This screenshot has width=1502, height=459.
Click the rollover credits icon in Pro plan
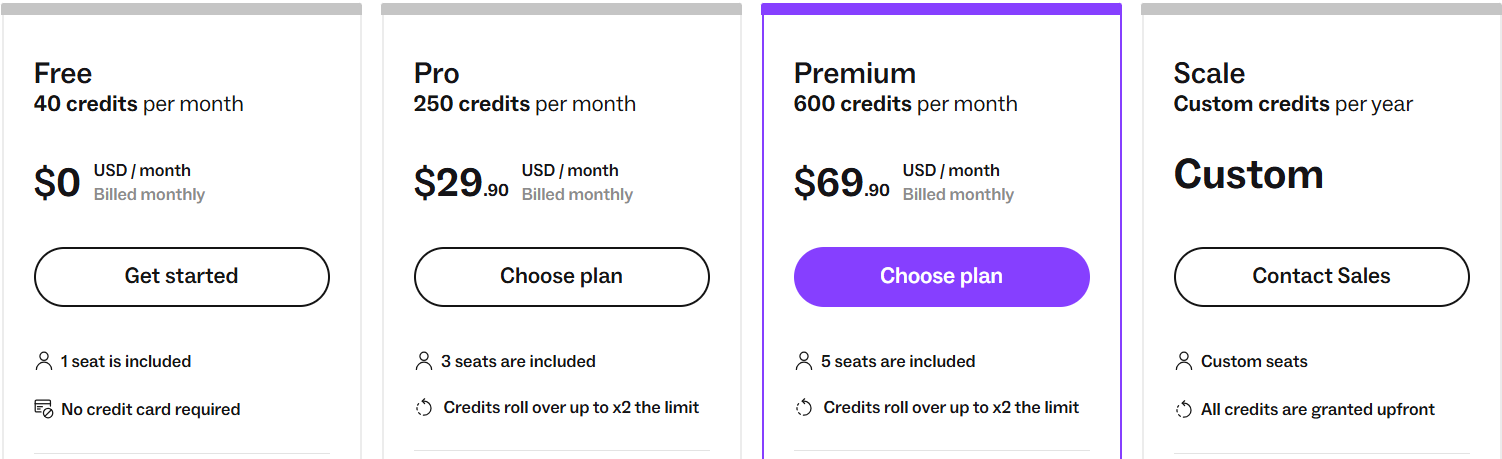[x=423, y=407]
